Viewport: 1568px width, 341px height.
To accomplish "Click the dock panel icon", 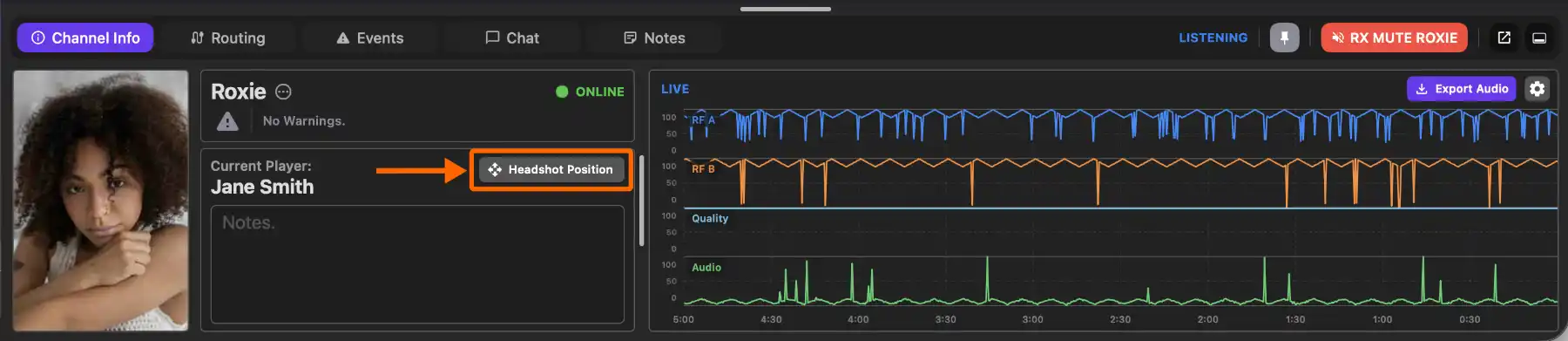I will pos(1539,38).
